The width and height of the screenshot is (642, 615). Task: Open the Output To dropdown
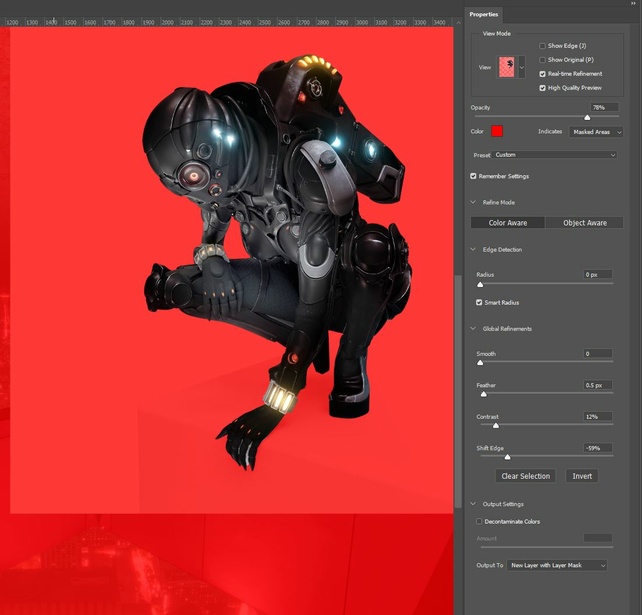(x=557, y=565)
